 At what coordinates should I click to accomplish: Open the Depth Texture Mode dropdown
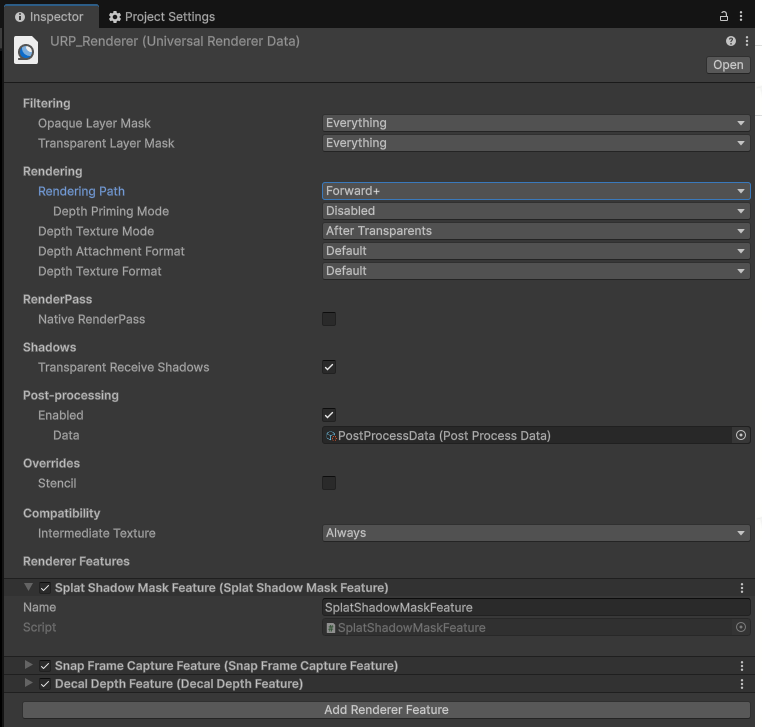pyautogui.click(x=536, y=231)
